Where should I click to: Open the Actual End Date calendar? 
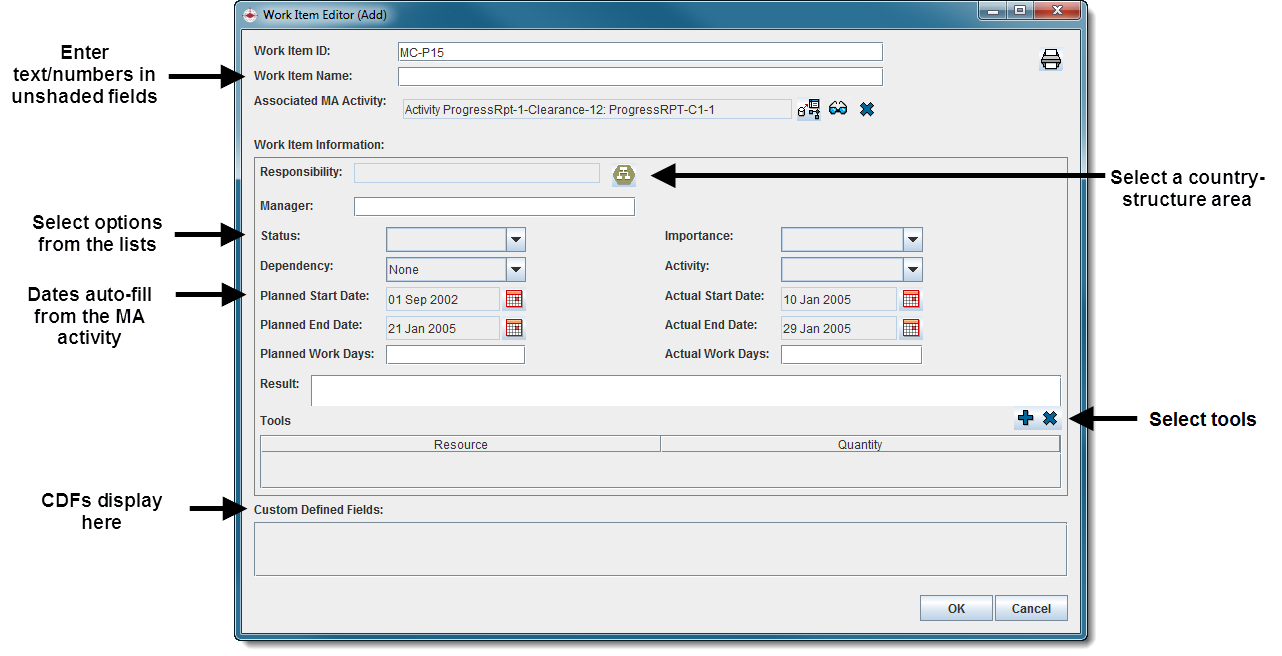click(911, 328)
